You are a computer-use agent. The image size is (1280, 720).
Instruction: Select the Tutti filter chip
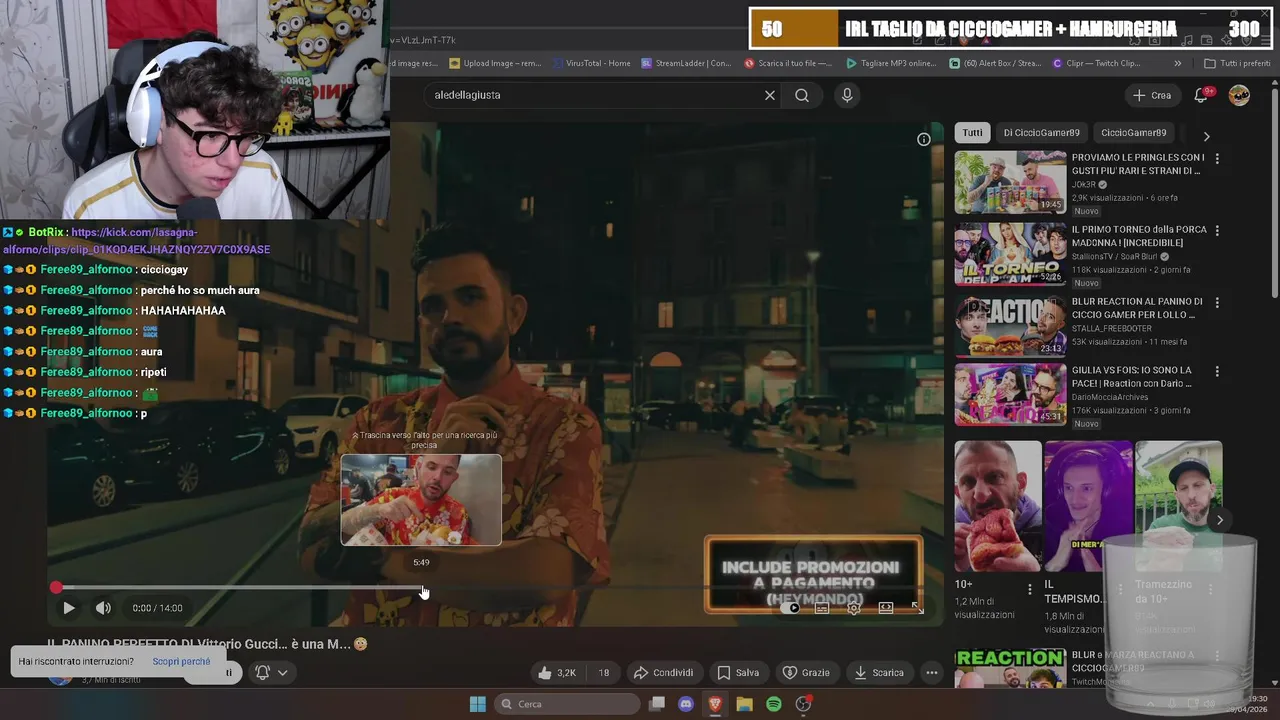973,132
